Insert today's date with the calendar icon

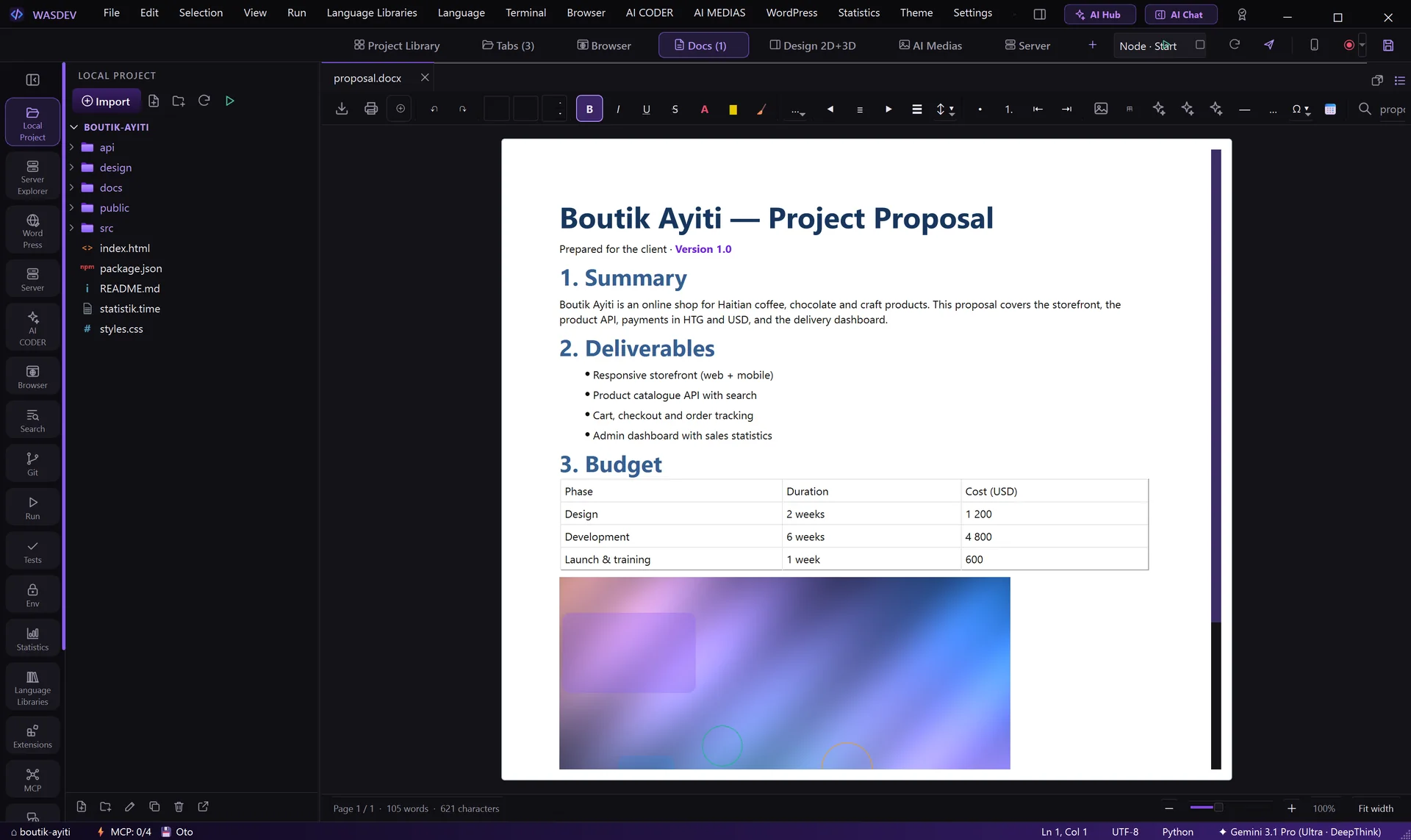coord(1330,109)
